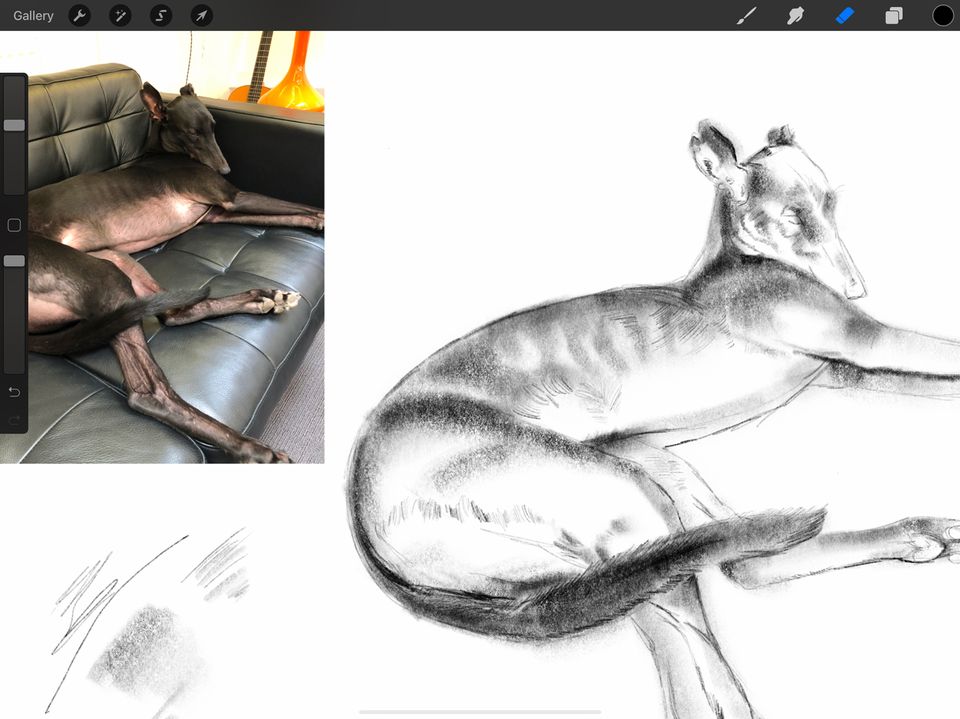Tap the undo arrow in the sidebar

click(x=14, y=392)
